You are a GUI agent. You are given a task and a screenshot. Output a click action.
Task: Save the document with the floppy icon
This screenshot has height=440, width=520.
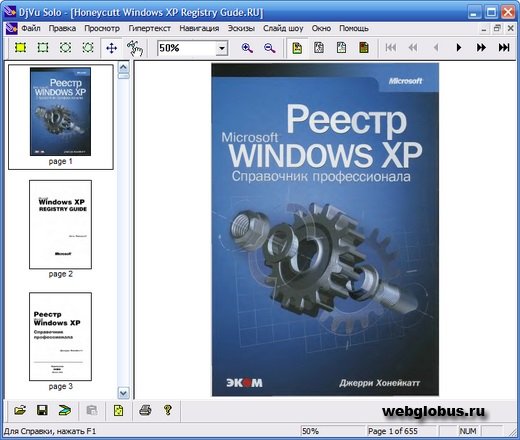click(x=42, y=410)
